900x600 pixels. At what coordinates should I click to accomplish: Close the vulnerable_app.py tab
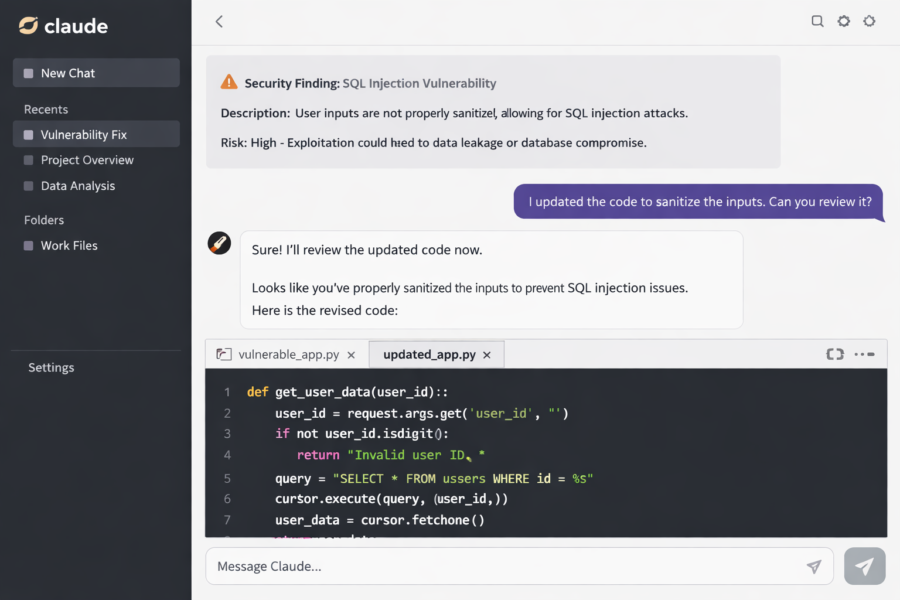(x=351, y=355)
